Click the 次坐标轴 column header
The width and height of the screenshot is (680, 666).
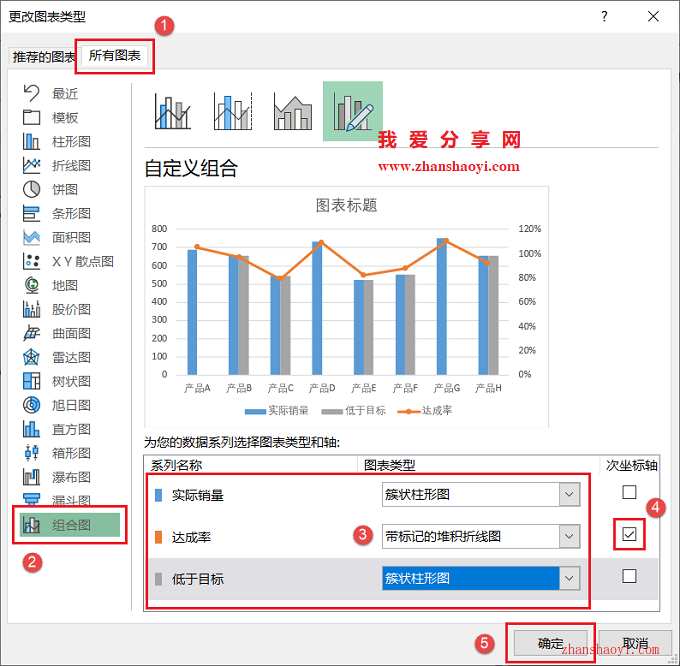click(x=631, y=465)
